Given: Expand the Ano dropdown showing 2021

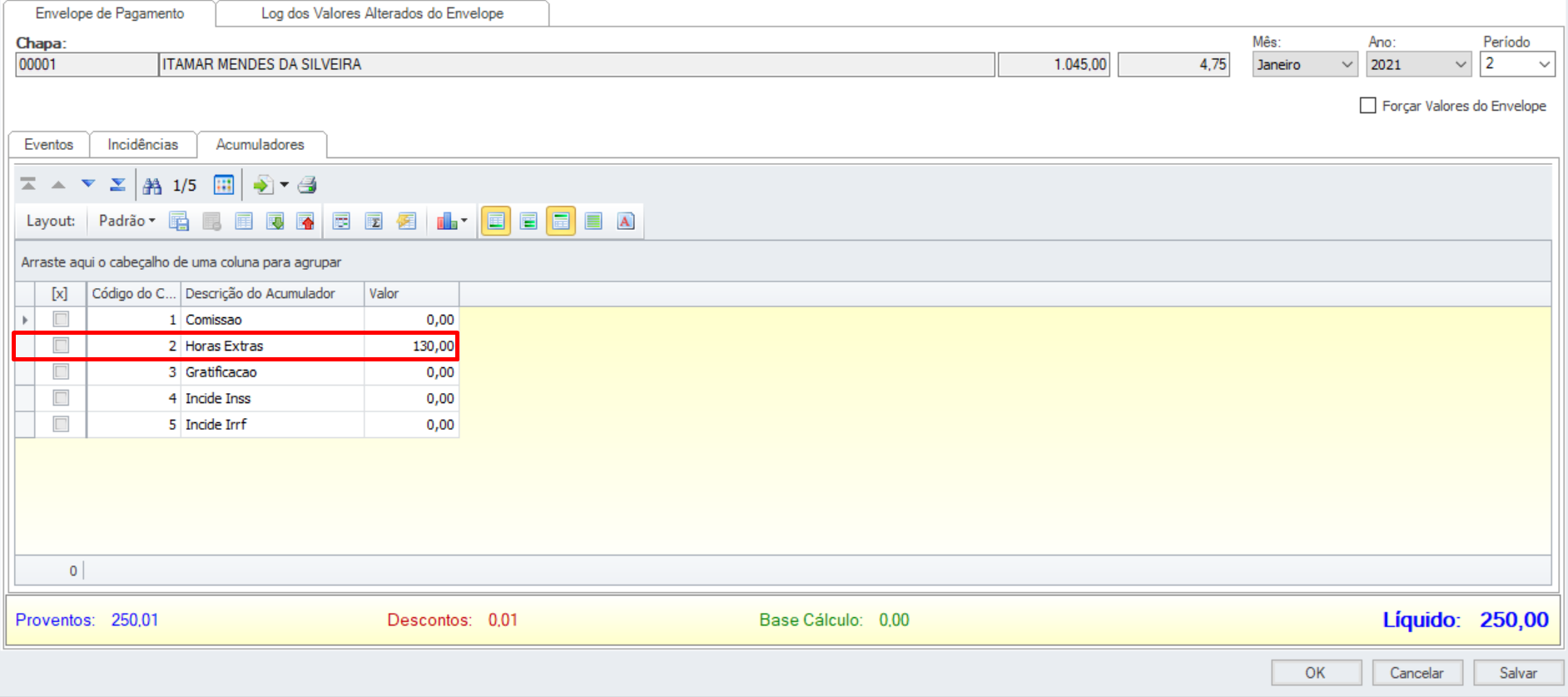Looking at the screenshot, I should coord(1418,65).
